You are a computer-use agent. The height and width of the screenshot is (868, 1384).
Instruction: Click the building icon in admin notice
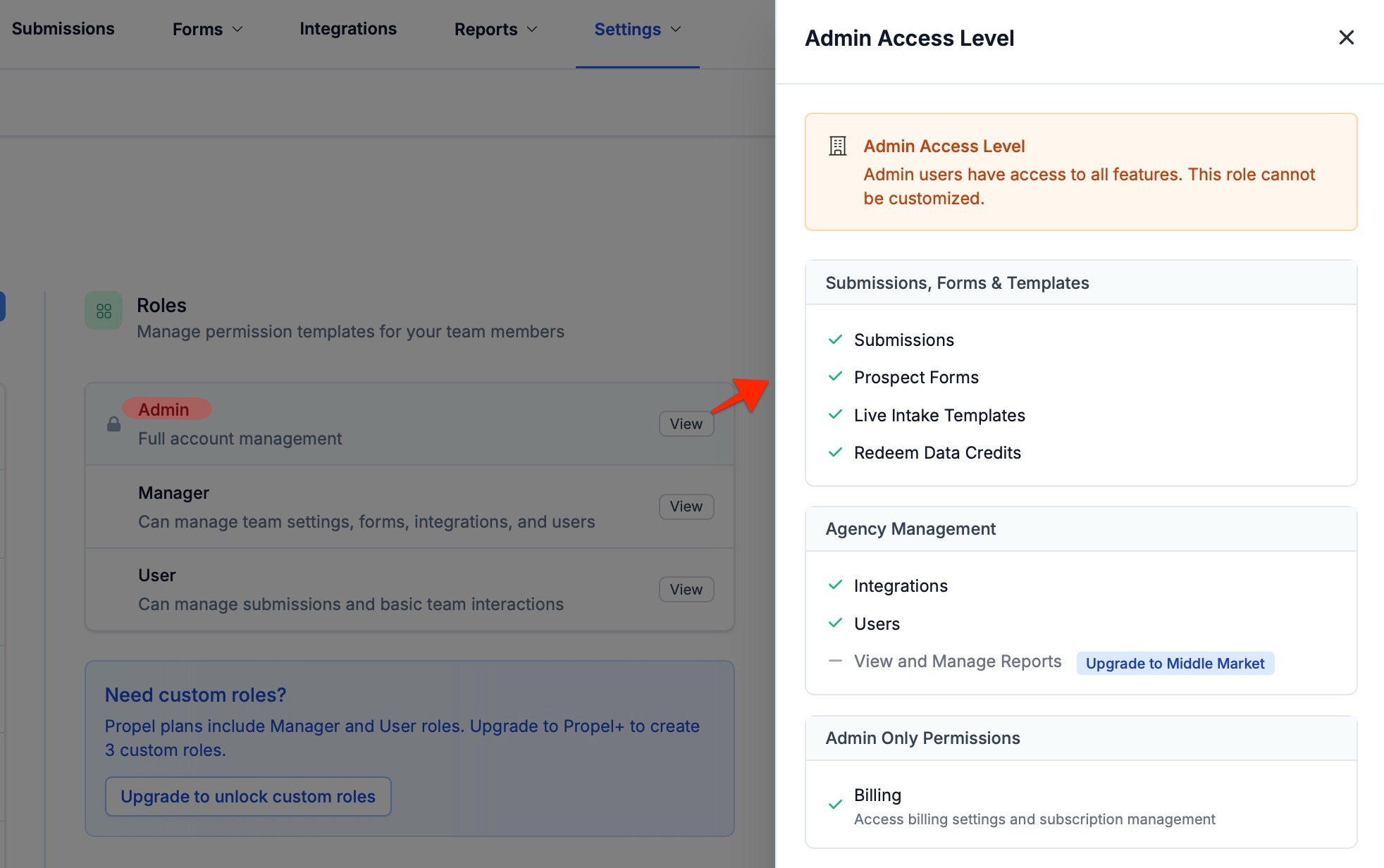(837, 146)
